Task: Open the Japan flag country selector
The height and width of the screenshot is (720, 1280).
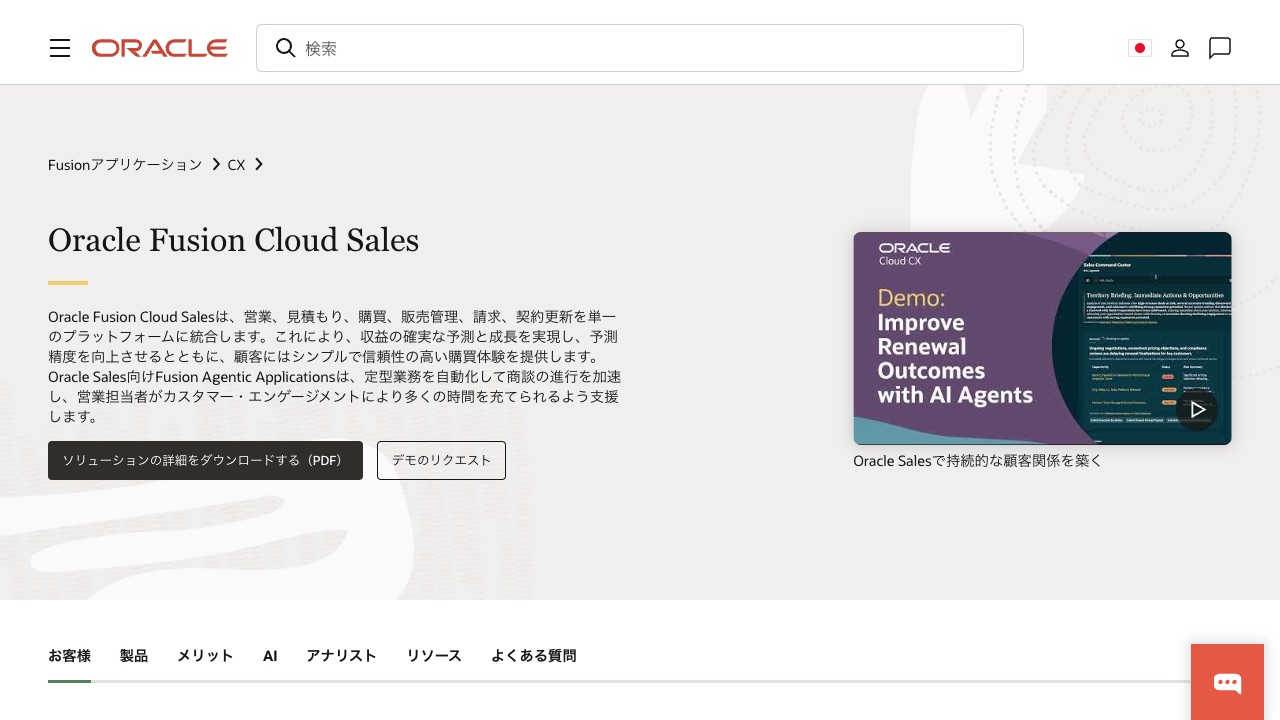Action: tap(1140, 48)
